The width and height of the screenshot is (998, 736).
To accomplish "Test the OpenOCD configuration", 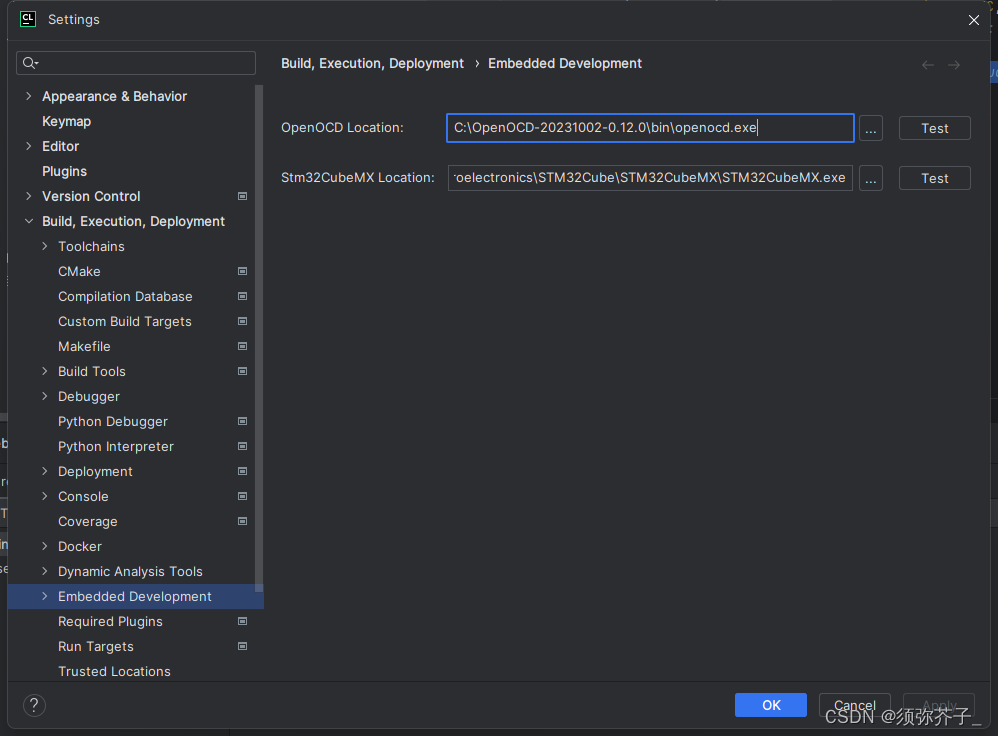I will pos(934,128).
